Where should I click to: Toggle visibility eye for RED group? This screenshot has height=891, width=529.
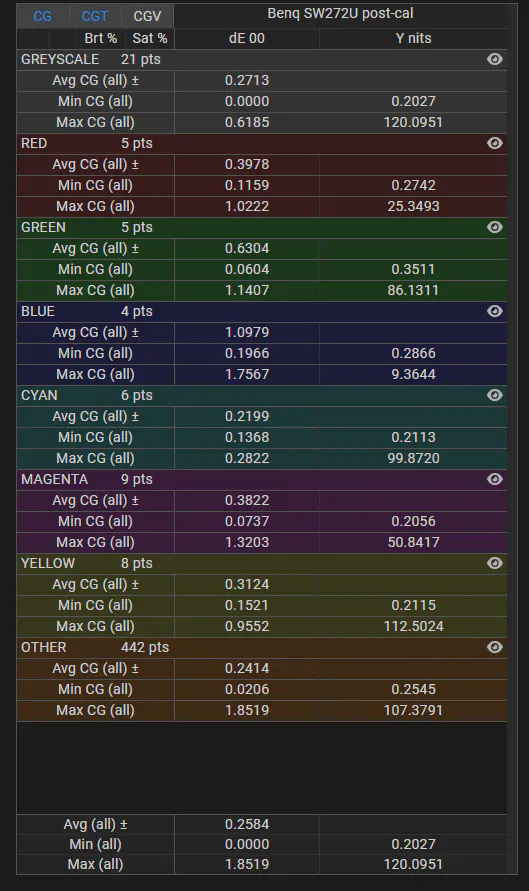495,143
